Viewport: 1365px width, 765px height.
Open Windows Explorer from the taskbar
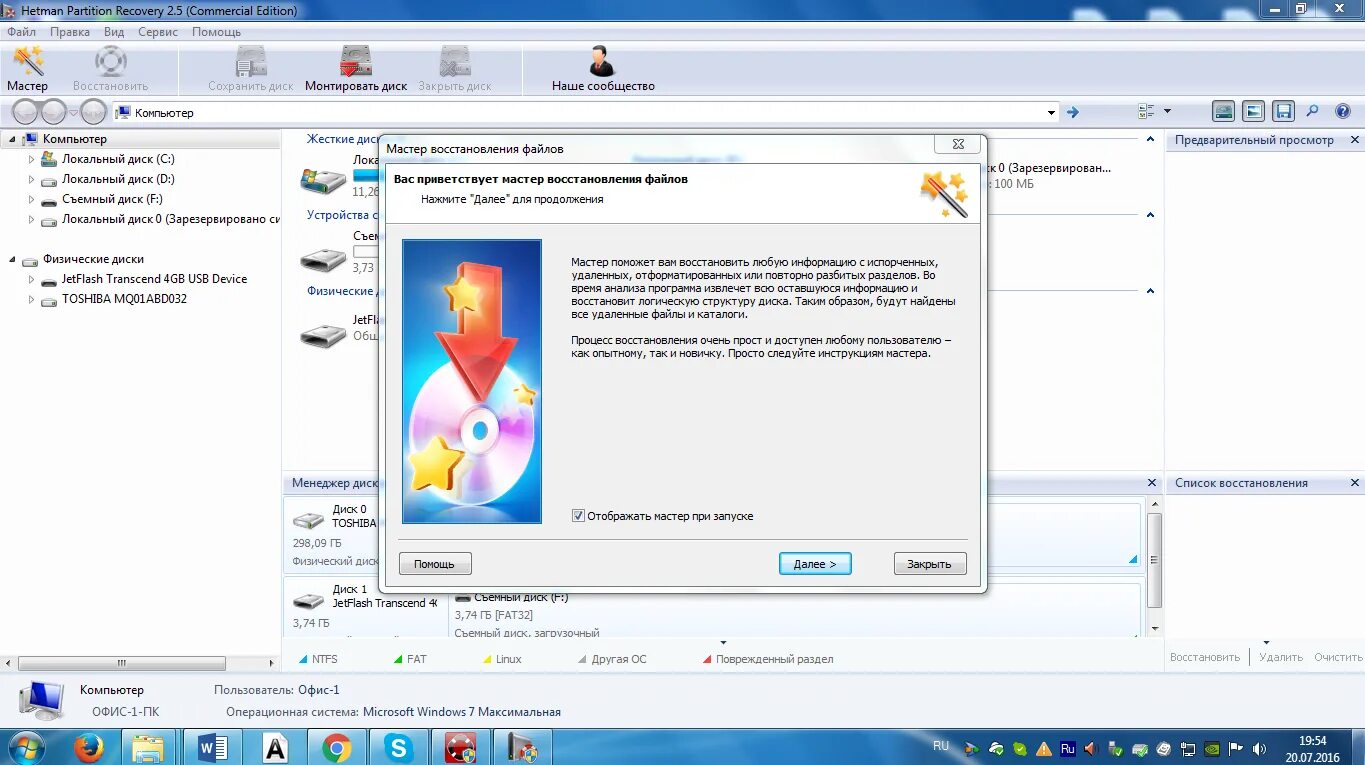pyautogui.click(x=148, y=747)
